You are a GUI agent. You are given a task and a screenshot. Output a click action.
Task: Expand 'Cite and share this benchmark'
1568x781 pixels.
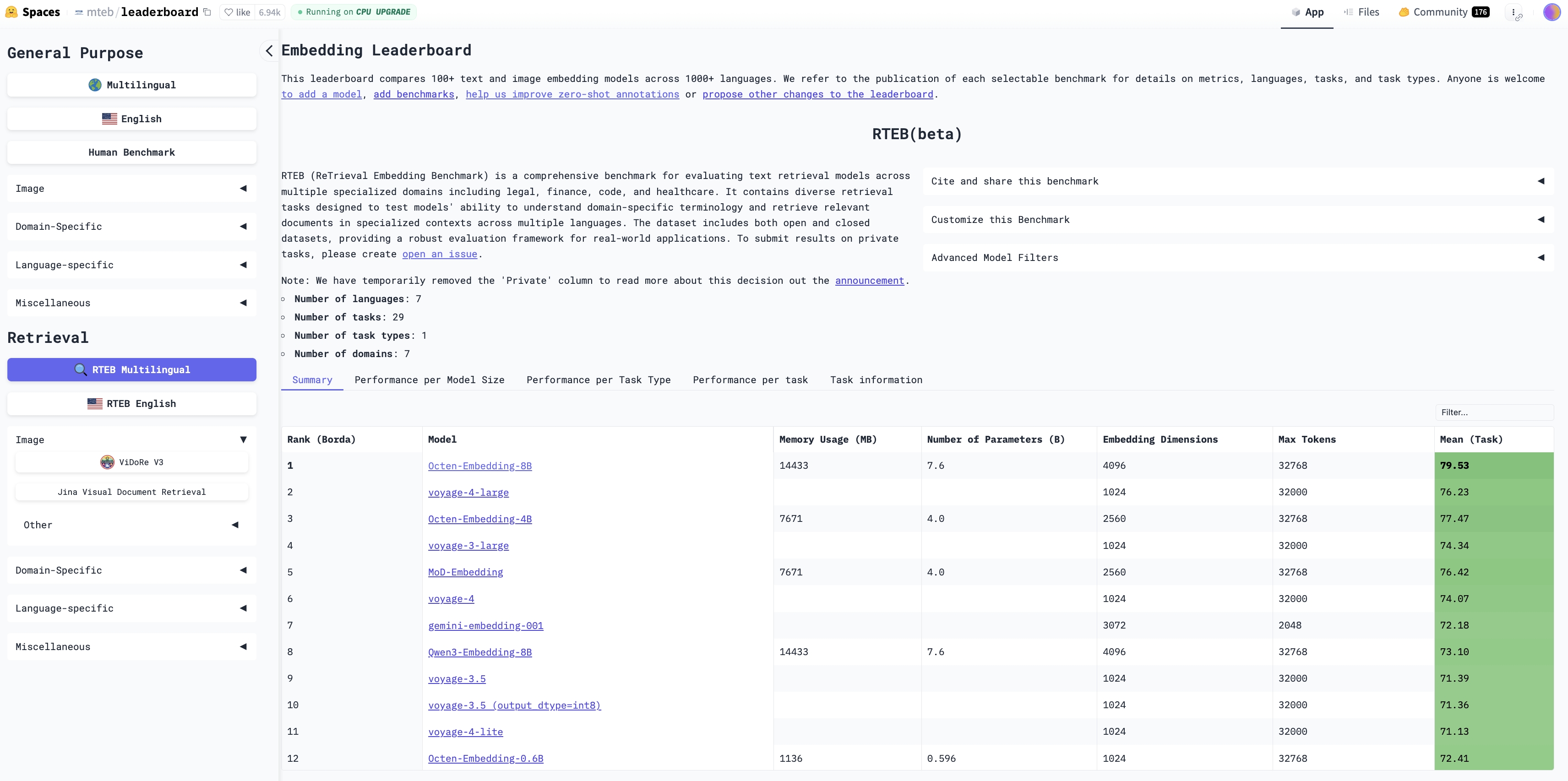1238,181
